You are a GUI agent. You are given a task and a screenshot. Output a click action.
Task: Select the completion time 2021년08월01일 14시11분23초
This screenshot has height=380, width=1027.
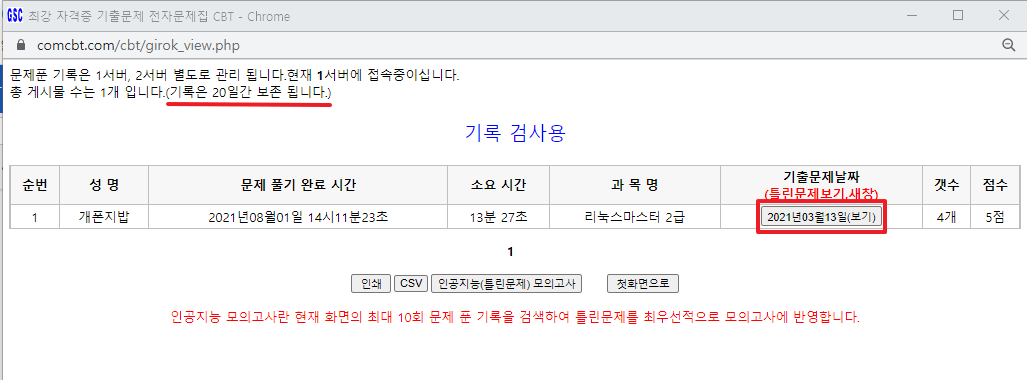pos(299,217)
